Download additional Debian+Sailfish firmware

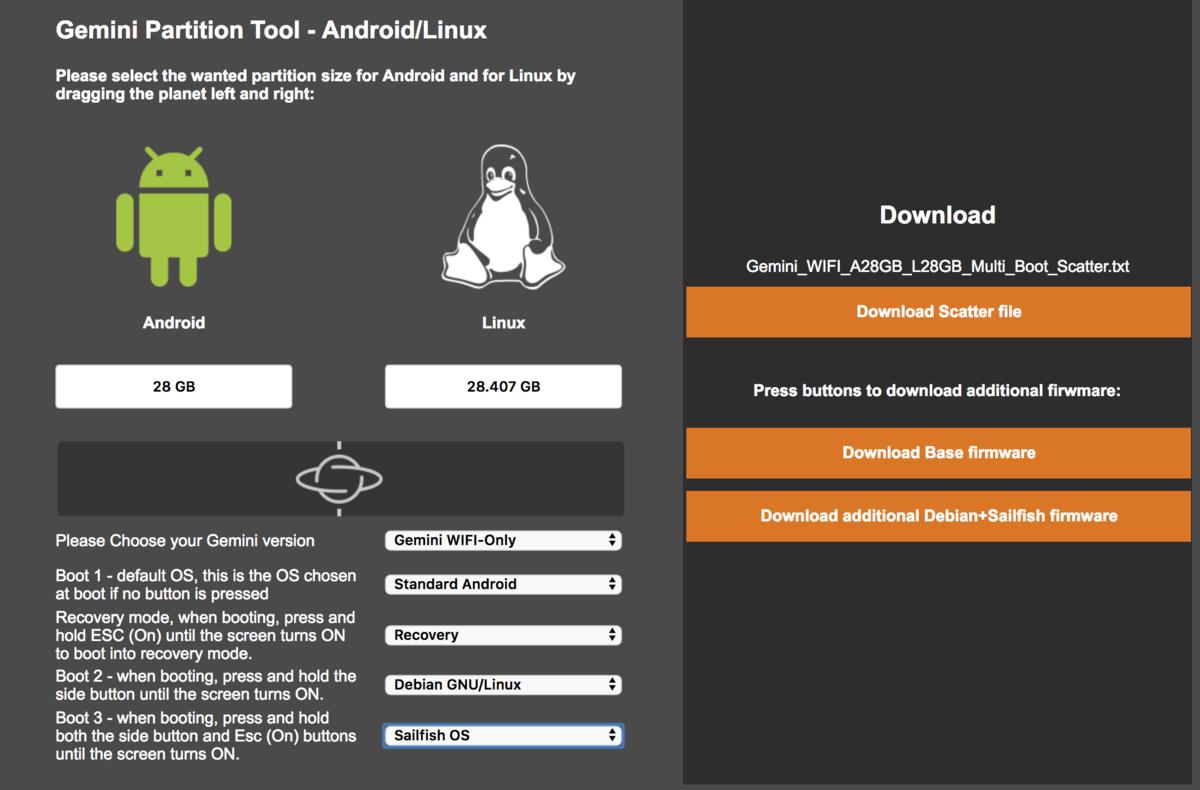click(937, 516)
